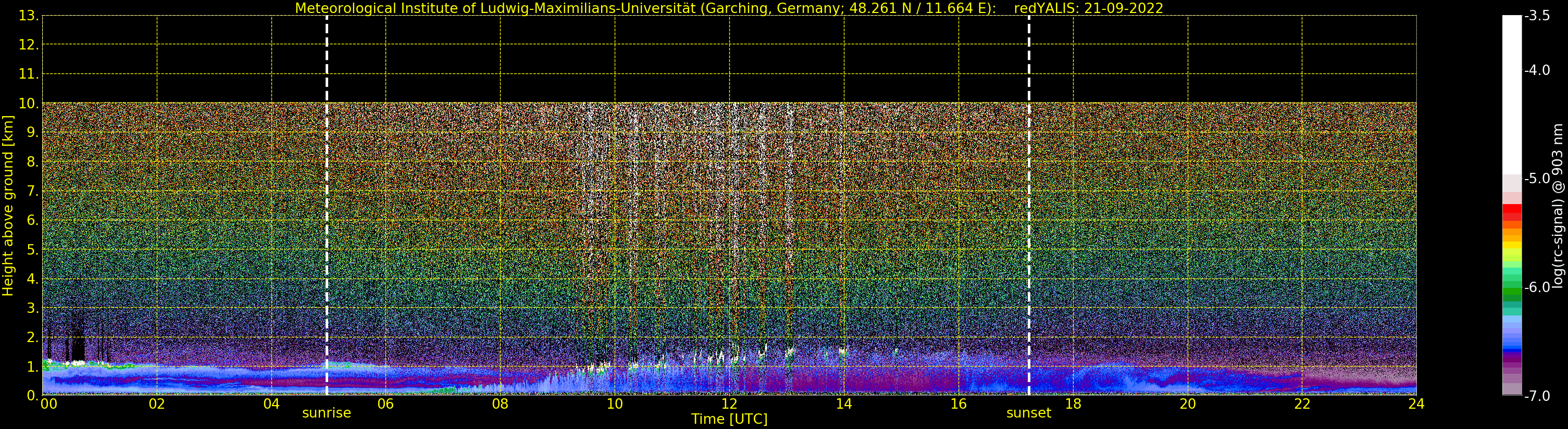Click the white upper portion of the colorbar

click(1512, 94)
